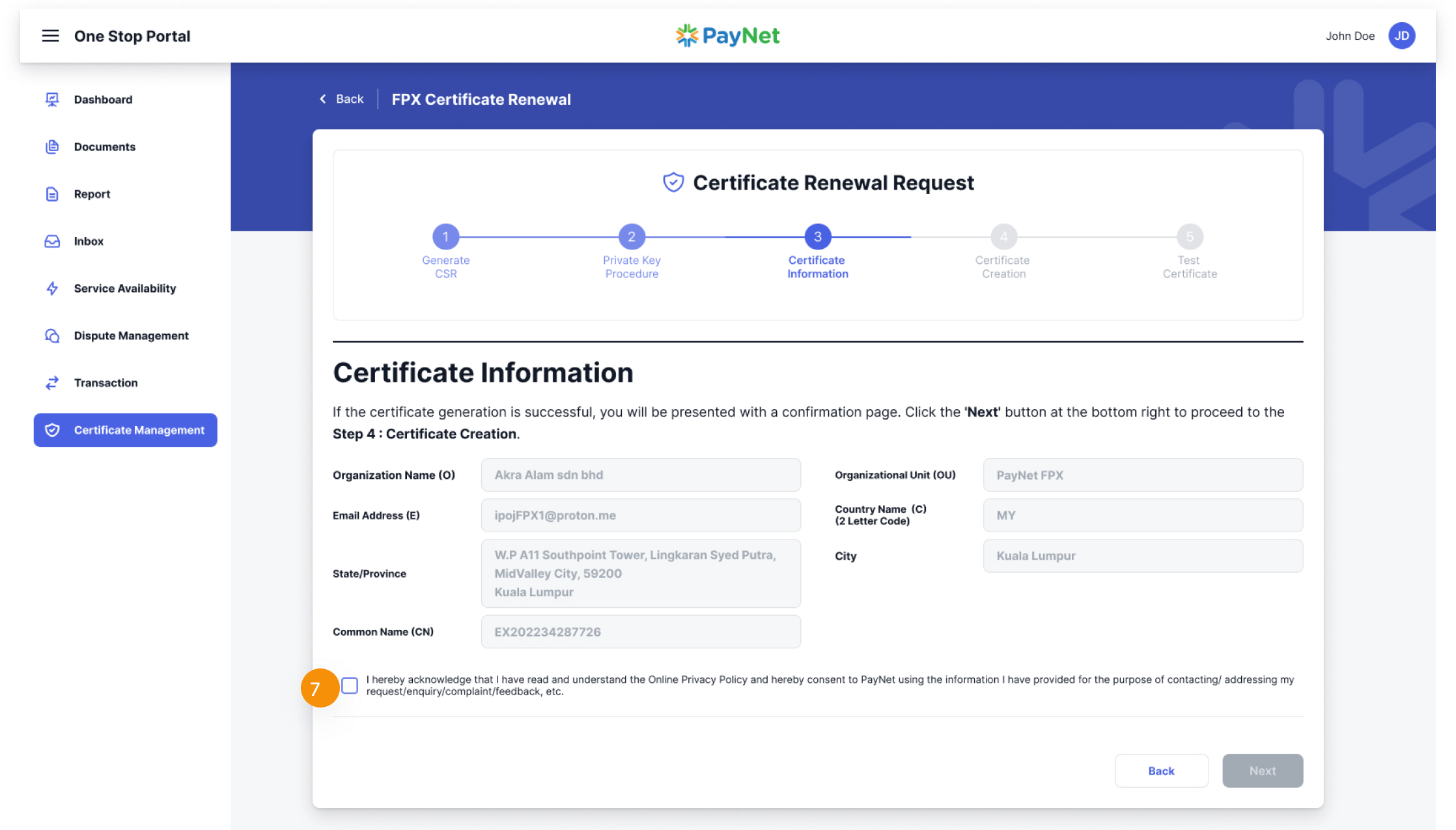Select step 1 Generate CSR
This screenshot has width=1456, height=830.
point(445,236)
